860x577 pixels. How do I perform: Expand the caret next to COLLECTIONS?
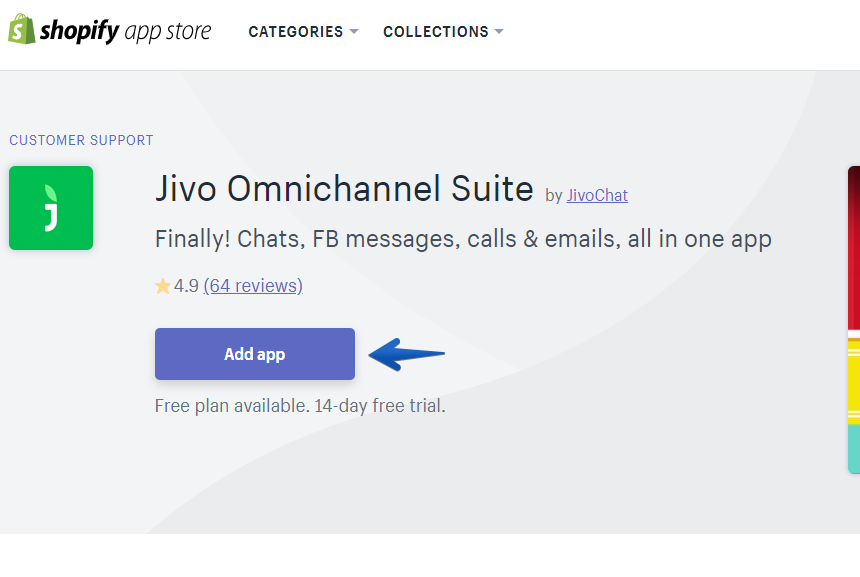pyautogui.click(x=499, y=32)
